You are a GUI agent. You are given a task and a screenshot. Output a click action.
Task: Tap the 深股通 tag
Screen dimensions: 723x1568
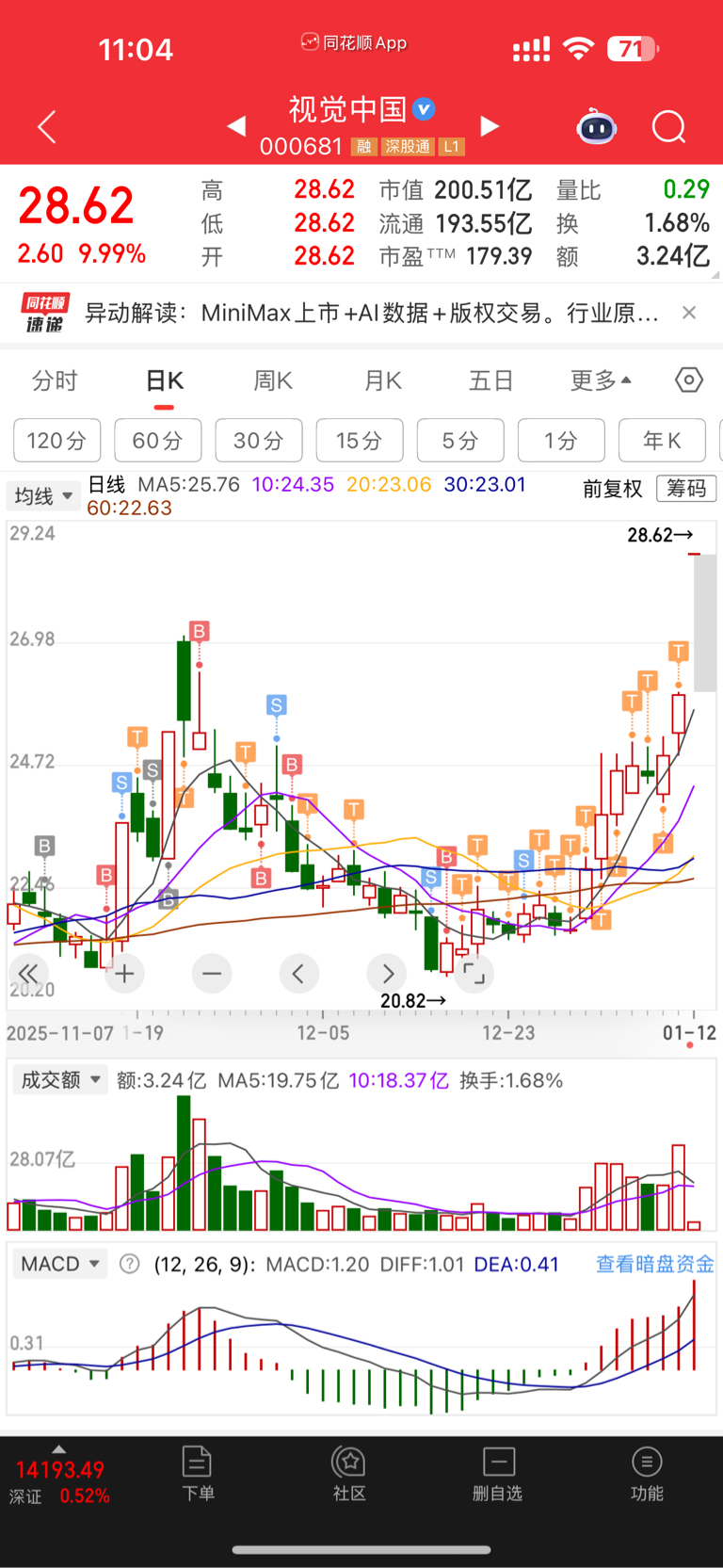408,146
